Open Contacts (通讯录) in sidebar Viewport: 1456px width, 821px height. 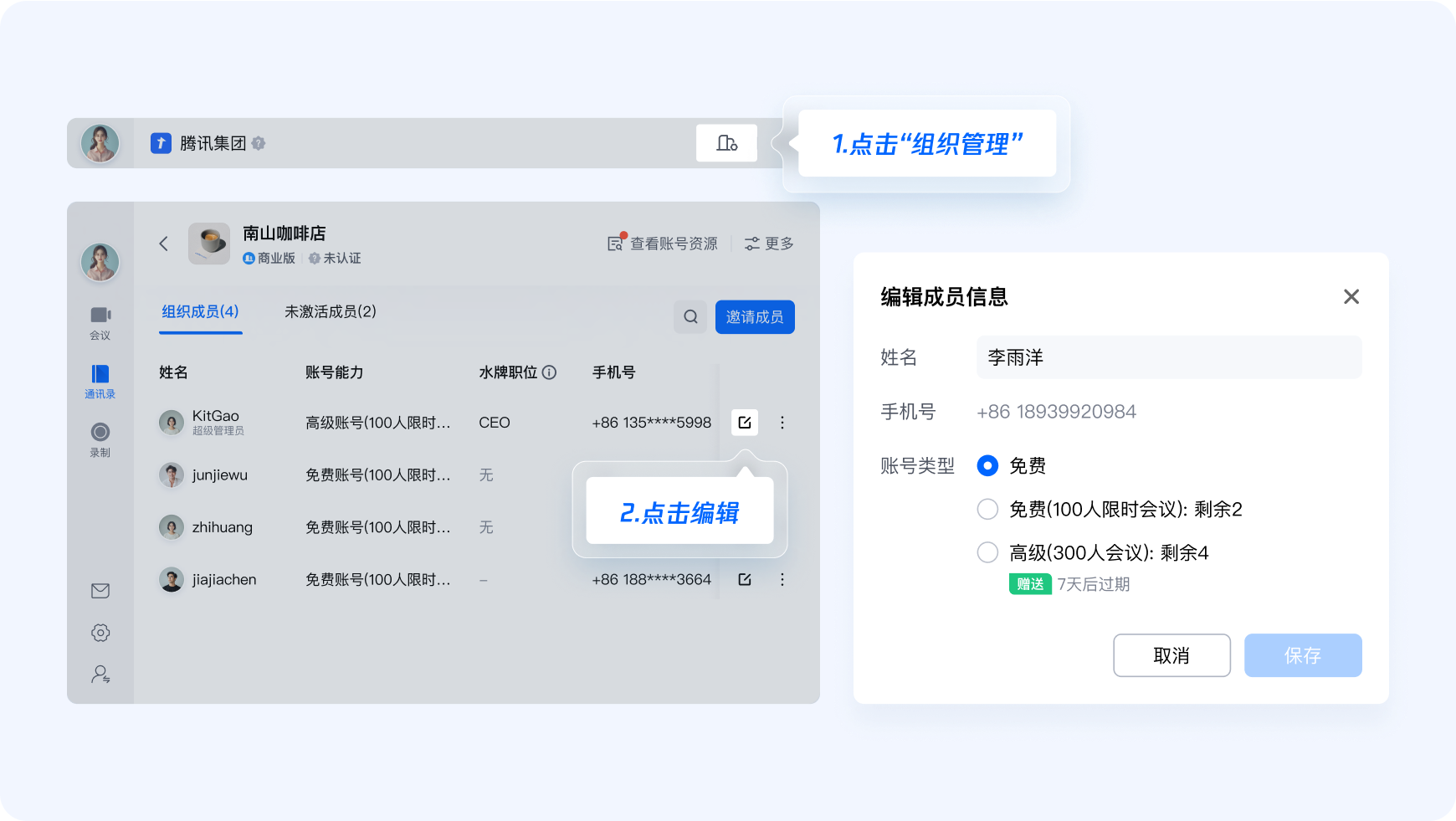coord(100,380)
